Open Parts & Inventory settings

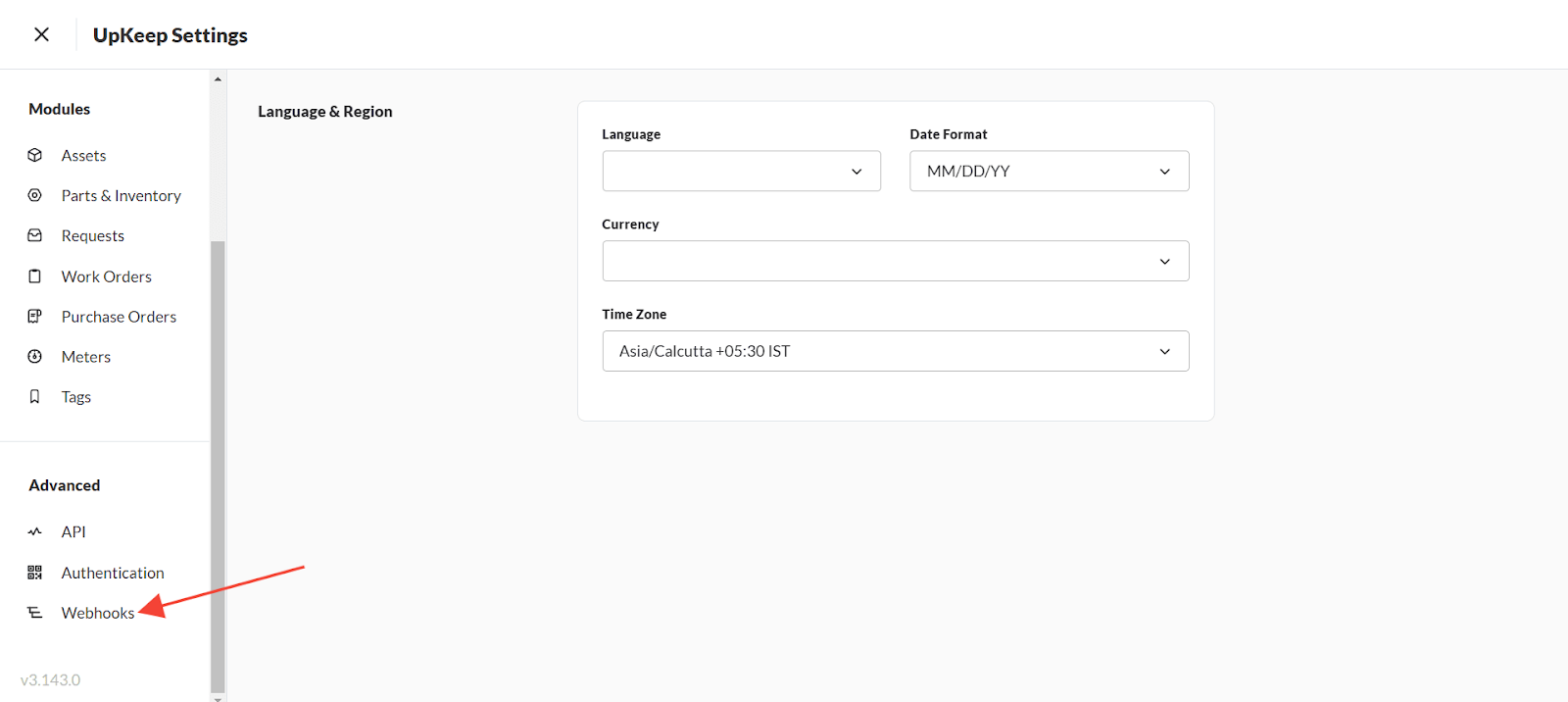[x=121, y=195]
